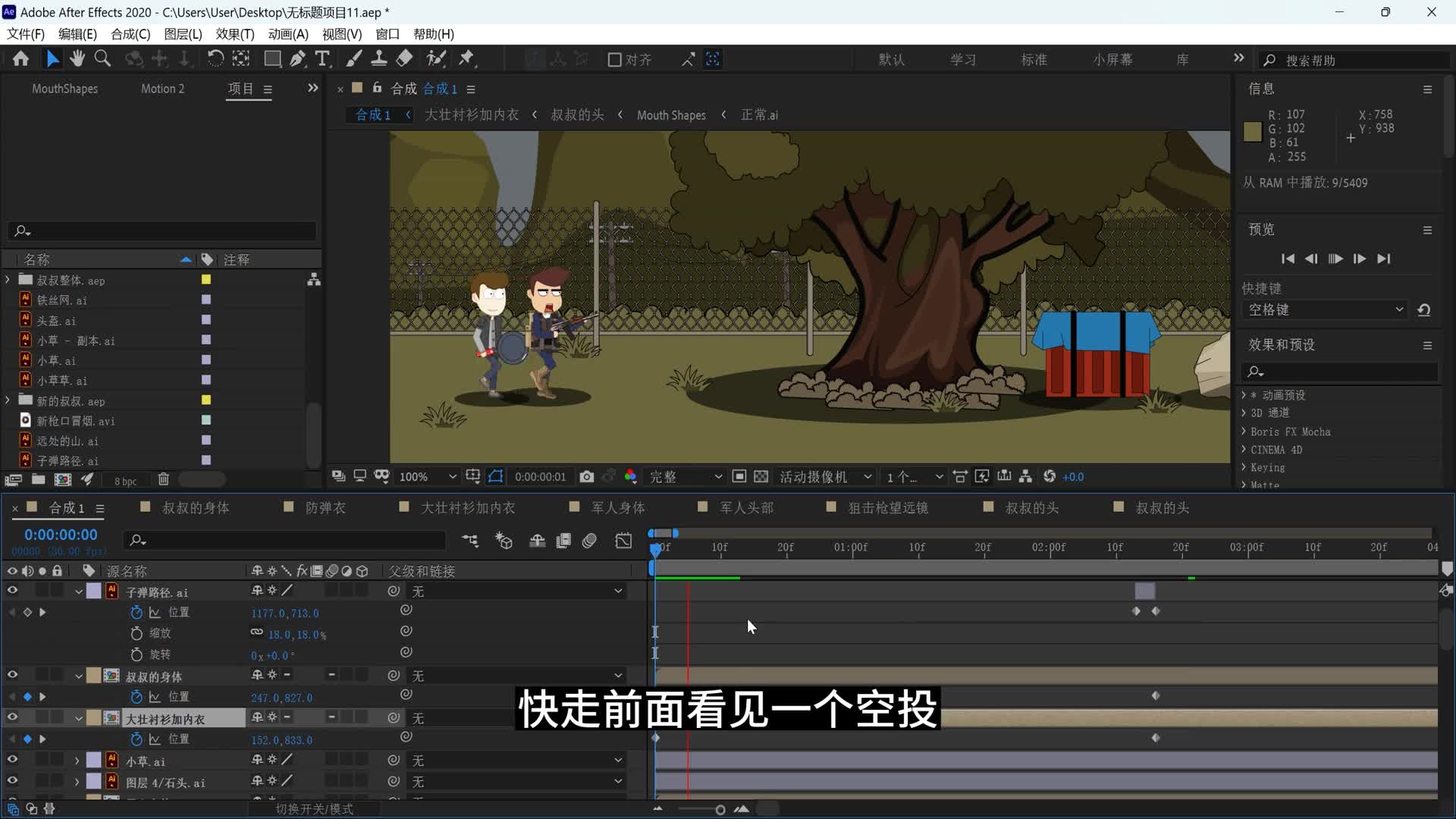
Task: Select the 标准 workspace
Action: [x=1034, y=59]
